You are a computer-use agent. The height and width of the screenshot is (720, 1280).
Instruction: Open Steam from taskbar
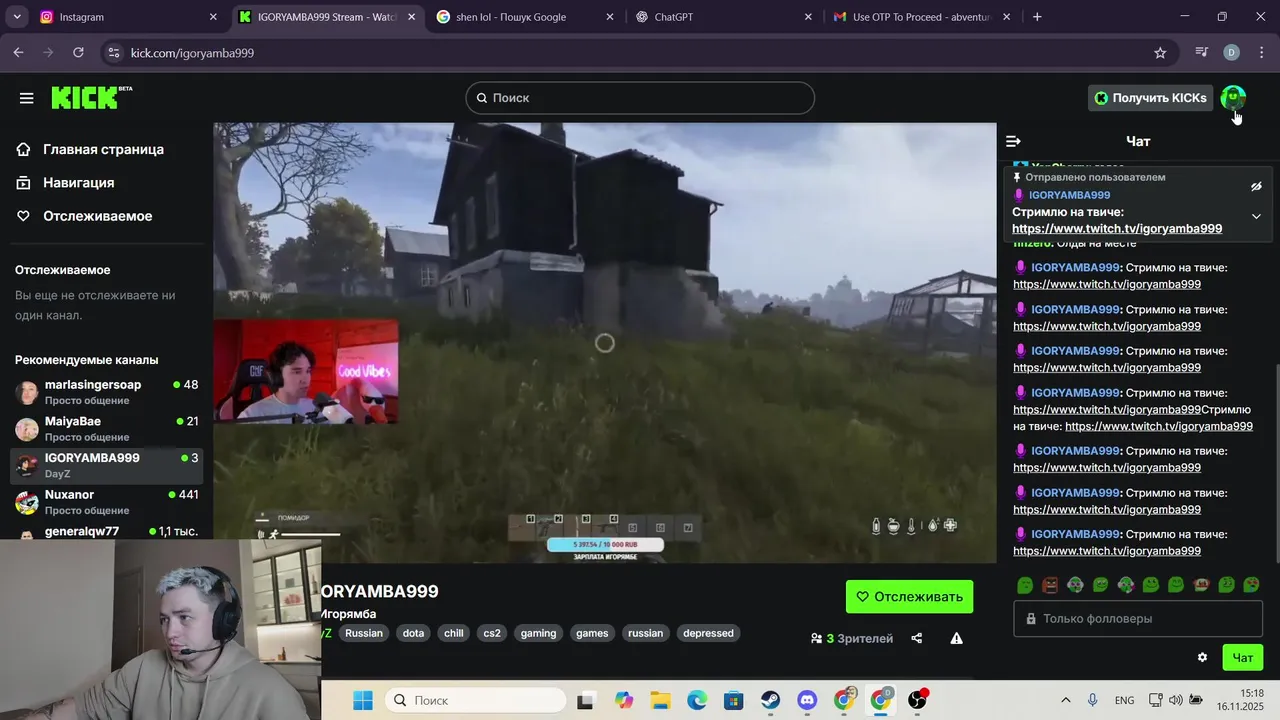tap(770, 700)
